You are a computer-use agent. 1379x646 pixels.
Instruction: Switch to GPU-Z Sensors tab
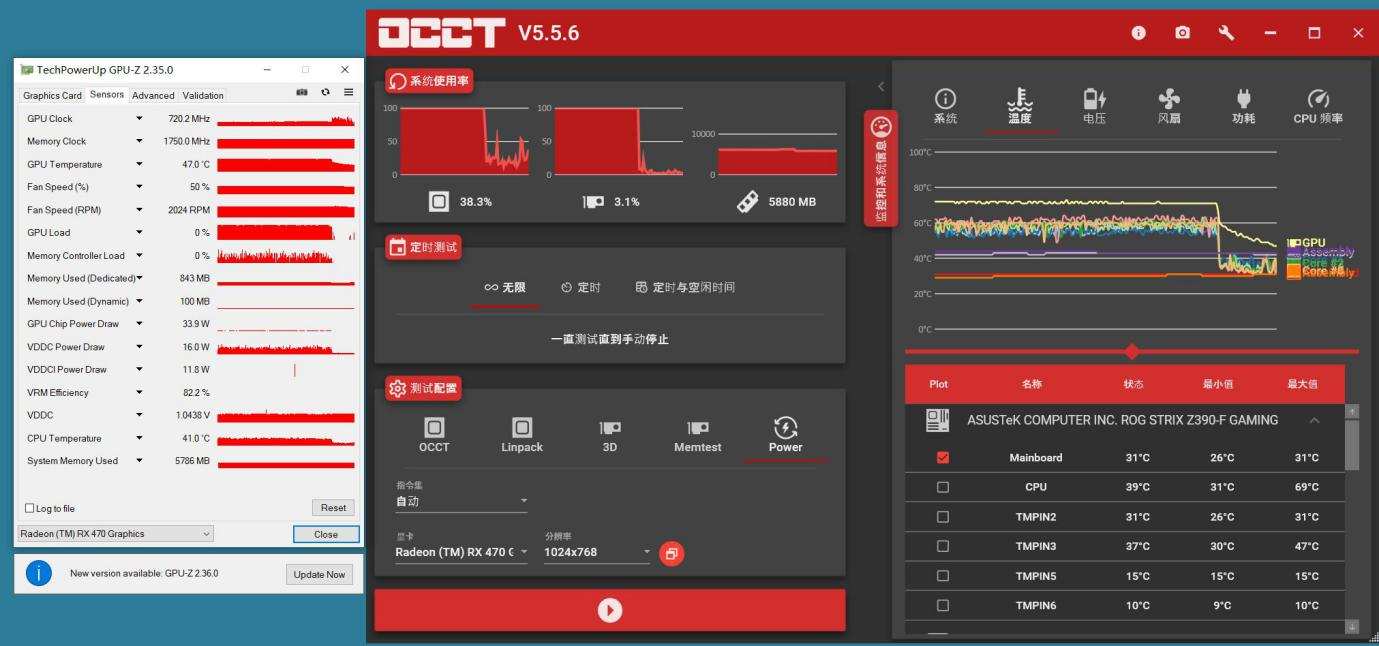[x=107, y=94]
